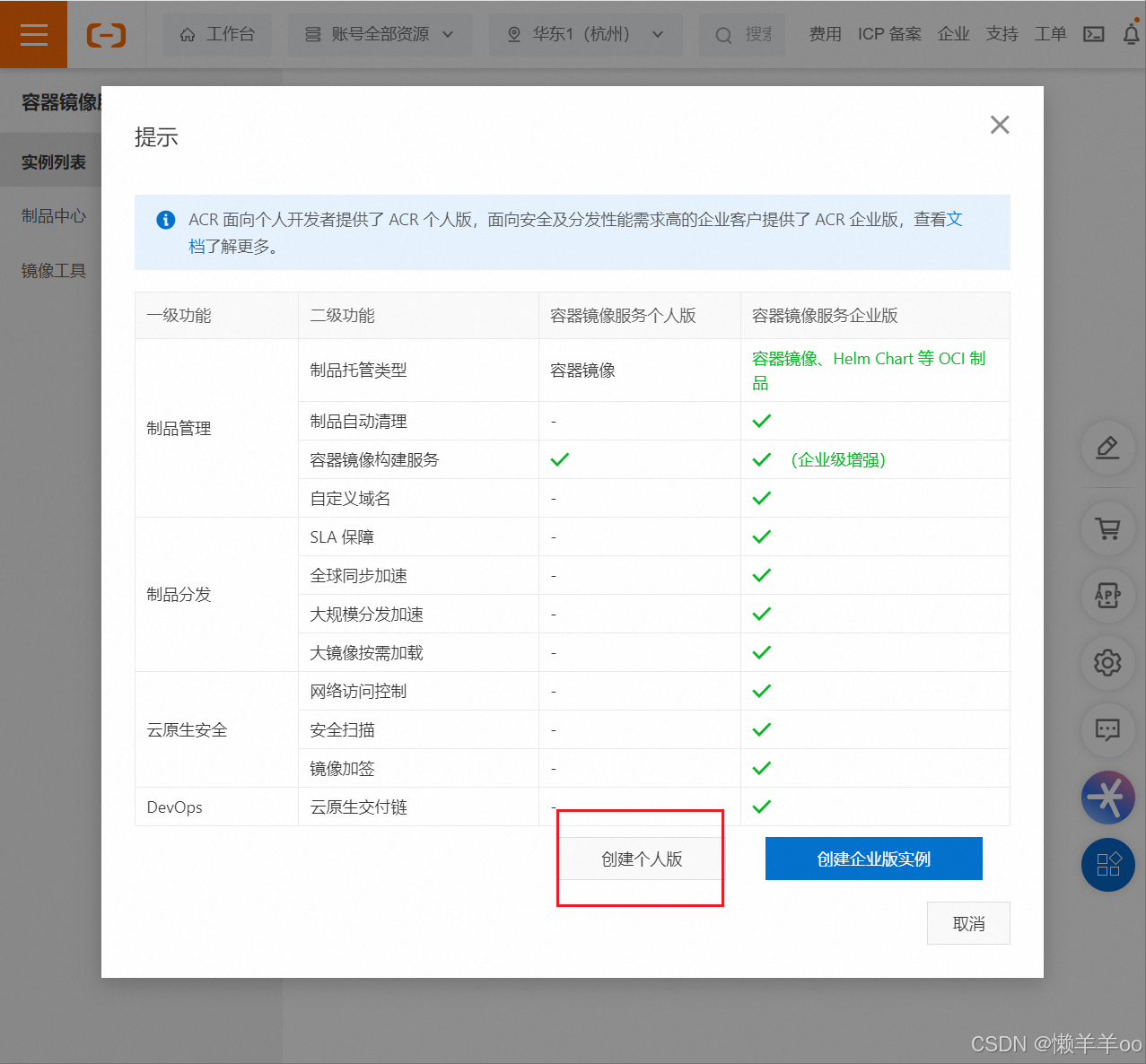The width and height of the screenshot is (1146, 1064).
Task: Open the settings gear floating icon
Action: click(x=1107, y=663)
